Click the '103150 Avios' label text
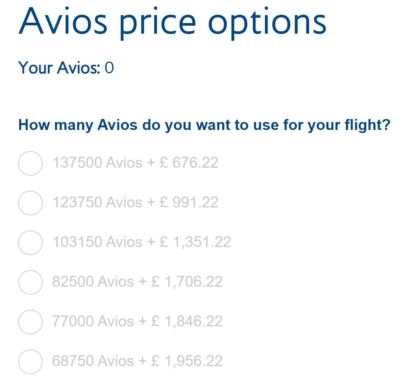This screenshot has height=388, width=400. pos(97,242)
